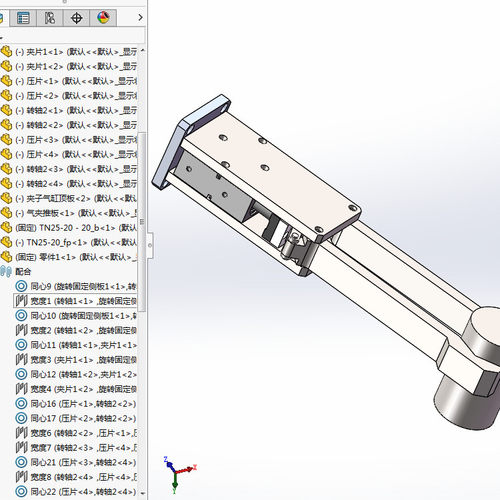Select the TN25-20_fp<1> component
Screen dimensions: 500x500
[x=76, y=242]
